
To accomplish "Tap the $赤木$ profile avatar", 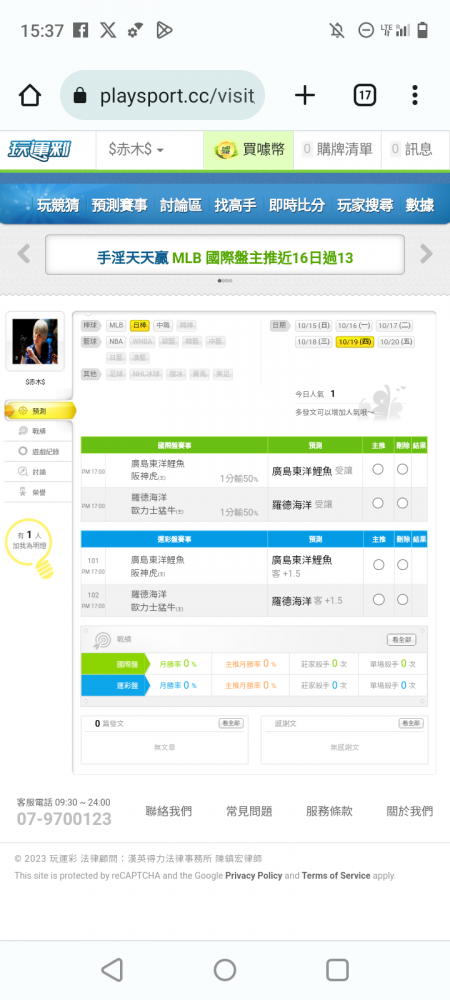I will (x=35, y=341).
